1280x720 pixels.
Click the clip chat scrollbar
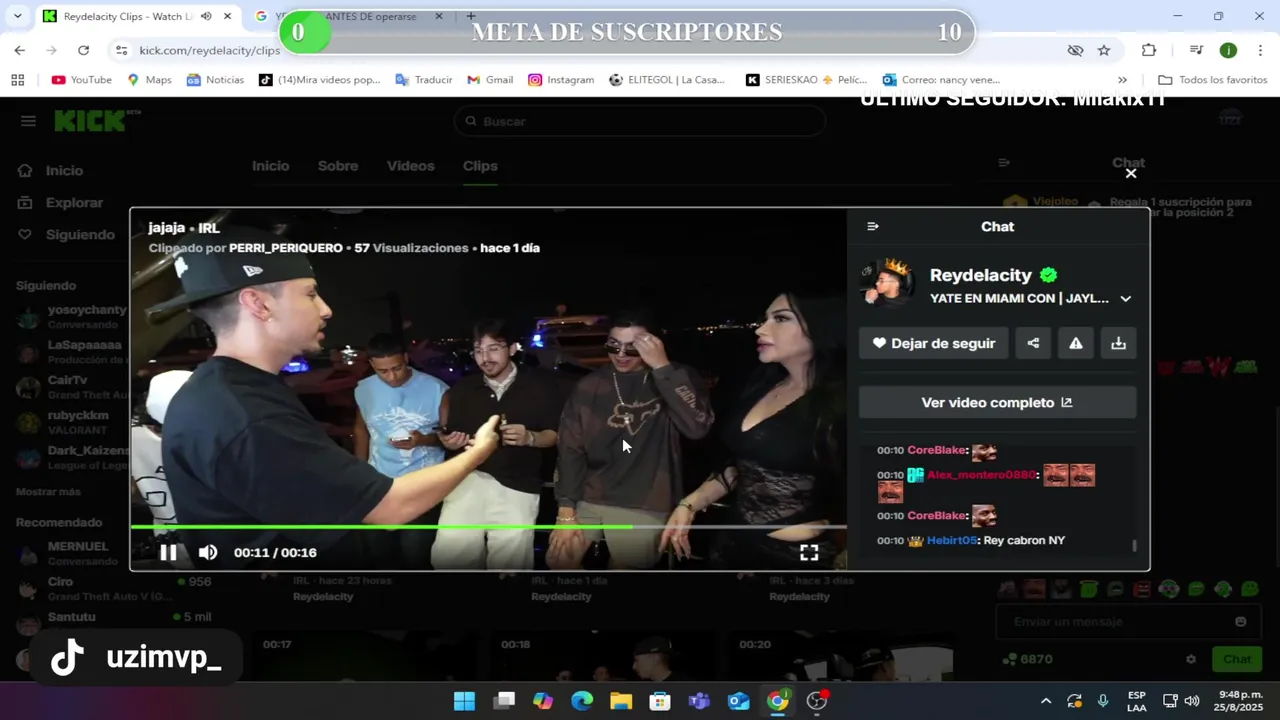pos(1134,545)
